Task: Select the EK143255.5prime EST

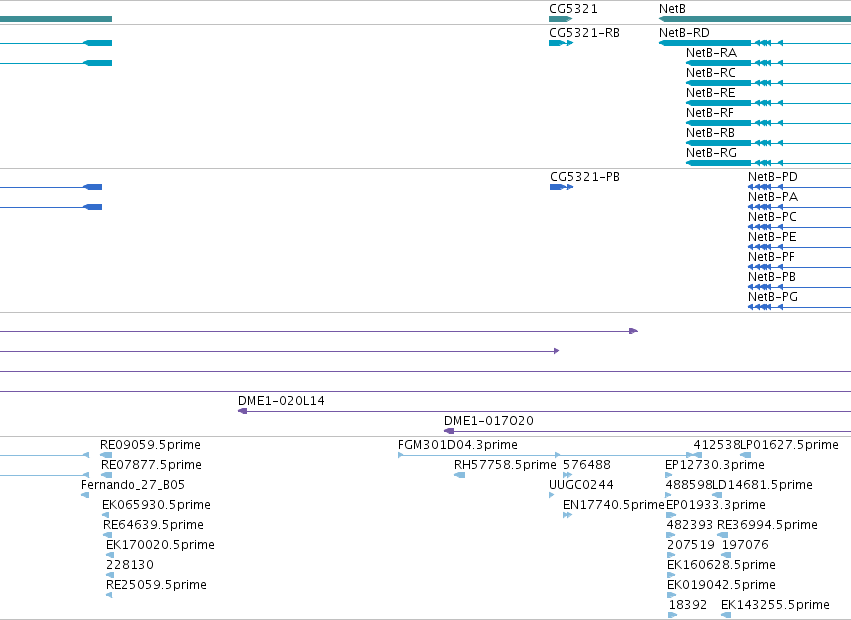Action: coord(726,615)
